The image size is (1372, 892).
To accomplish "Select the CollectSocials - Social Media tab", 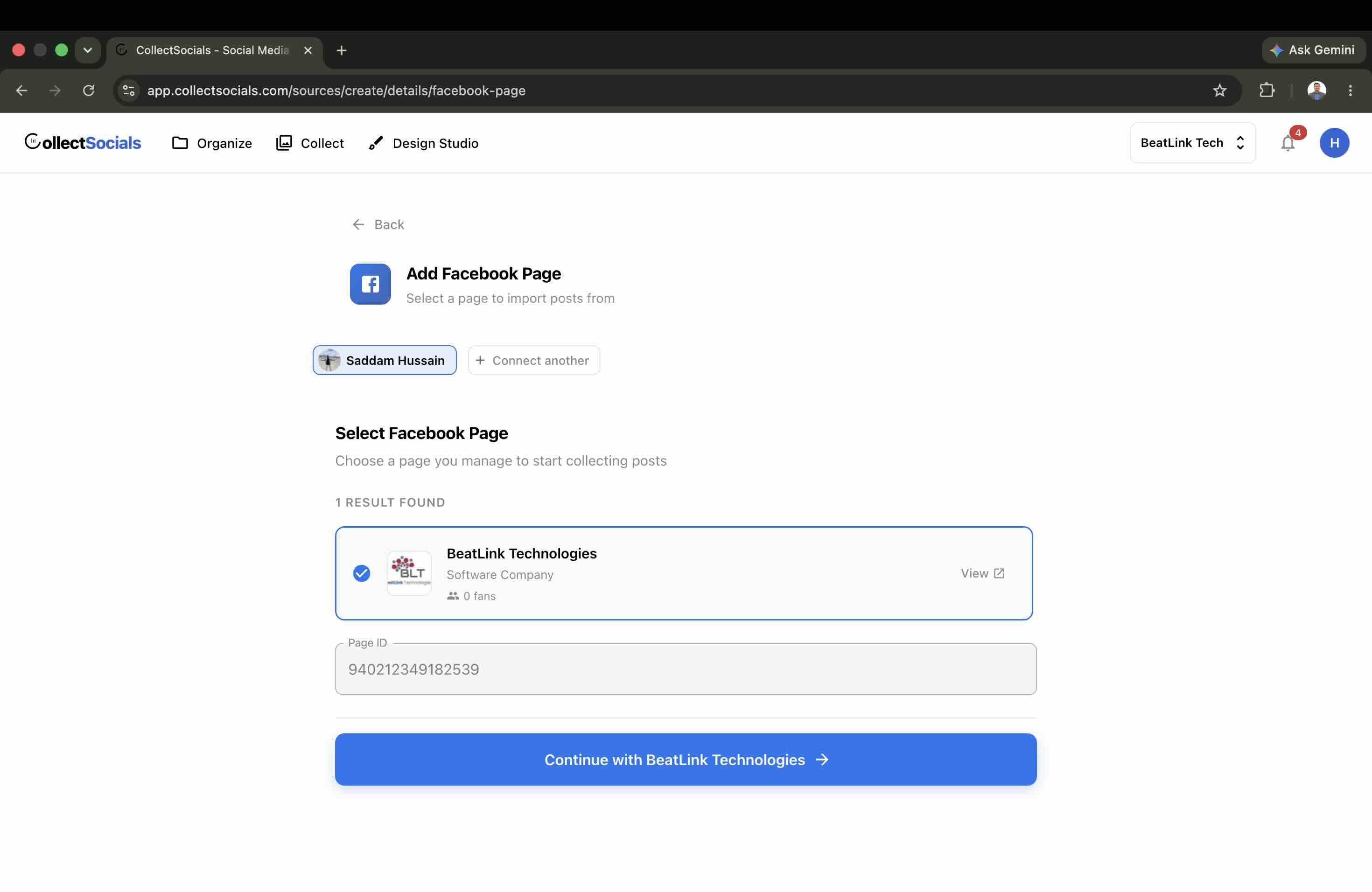I will 213,51.
